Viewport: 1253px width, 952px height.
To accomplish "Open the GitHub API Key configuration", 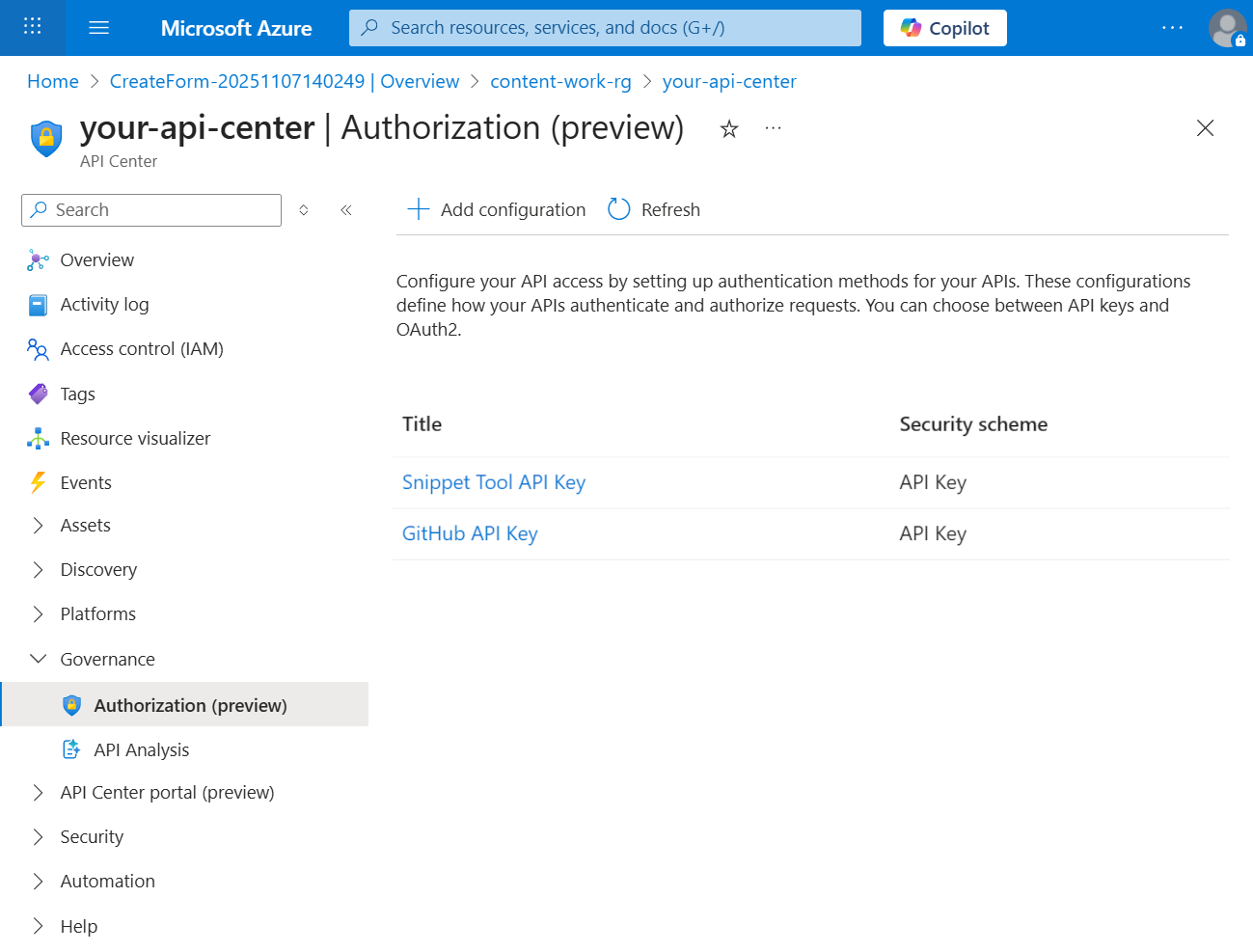I will [470, 533].
